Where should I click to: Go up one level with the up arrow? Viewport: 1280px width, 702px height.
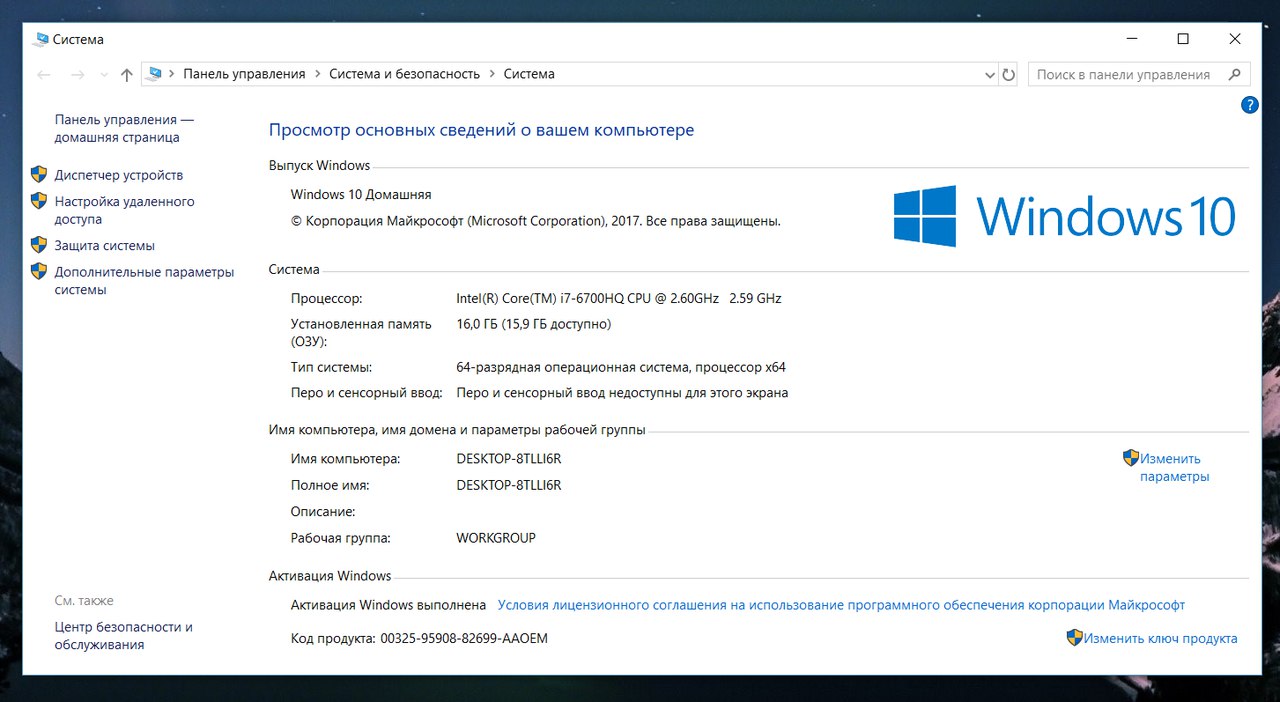(127, 74)
